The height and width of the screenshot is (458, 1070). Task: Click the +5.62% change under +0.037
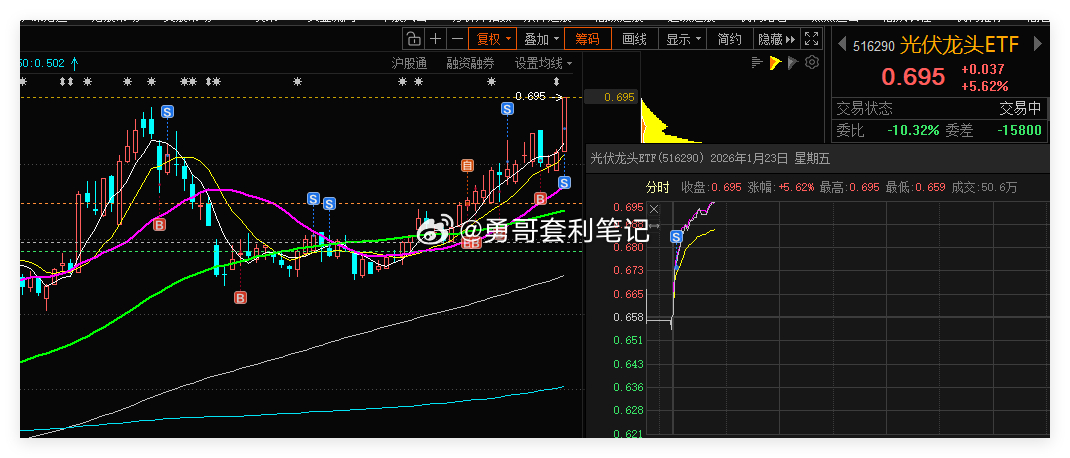coord(984,86)
